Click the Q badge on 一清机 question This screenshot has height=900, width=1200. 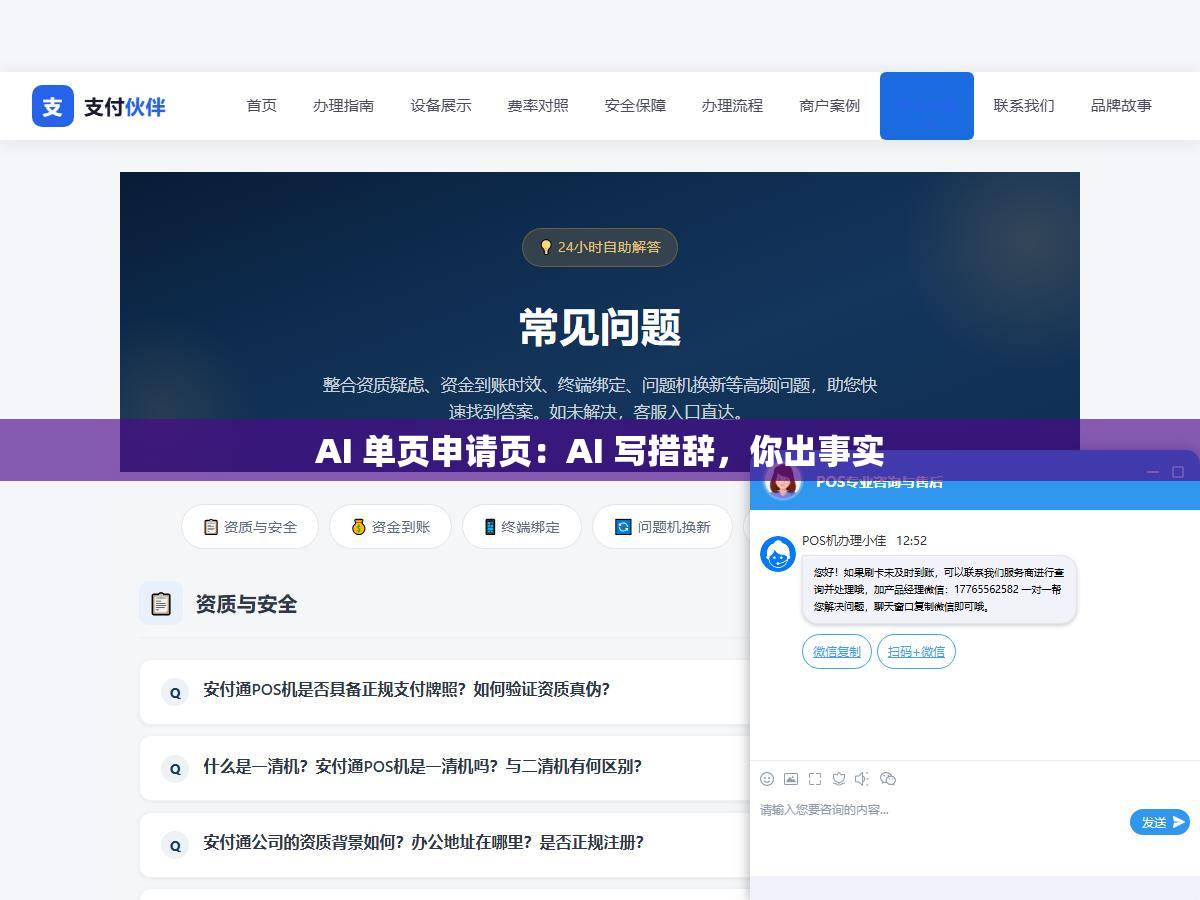tap(175, 769)
